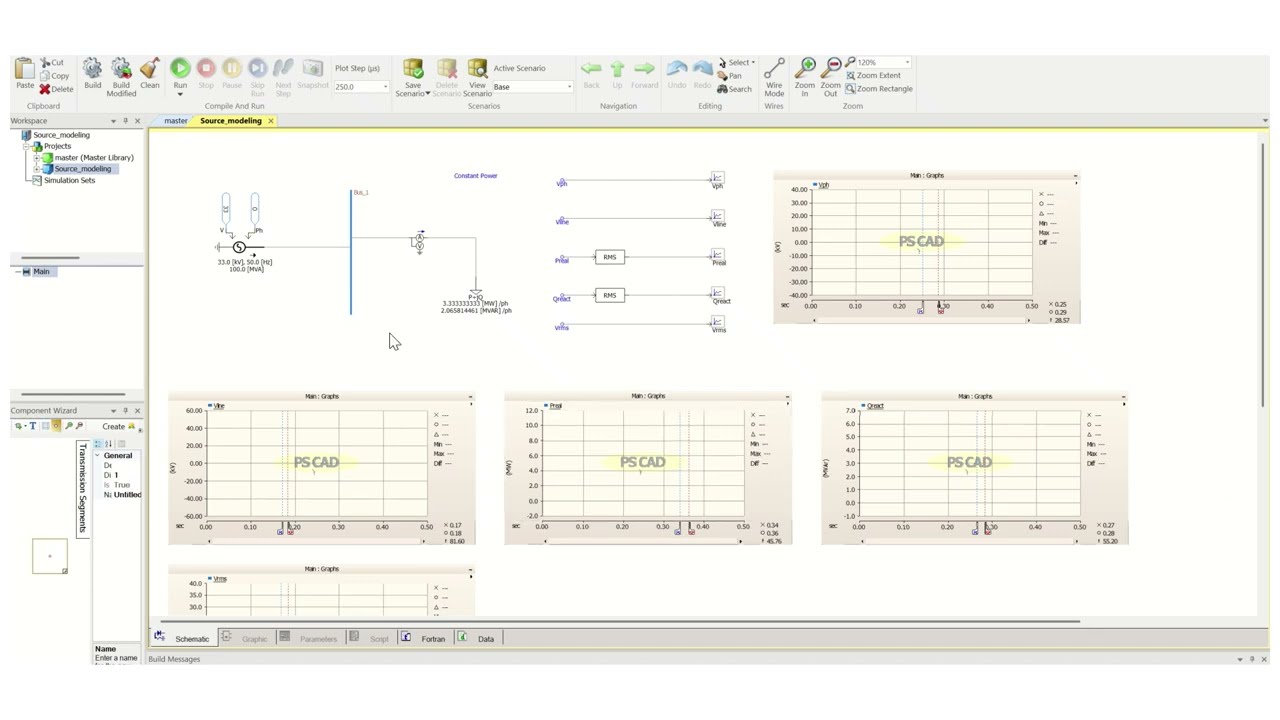
Task: Take a Snapshot with camera icon
Action: tap(313, 68)
